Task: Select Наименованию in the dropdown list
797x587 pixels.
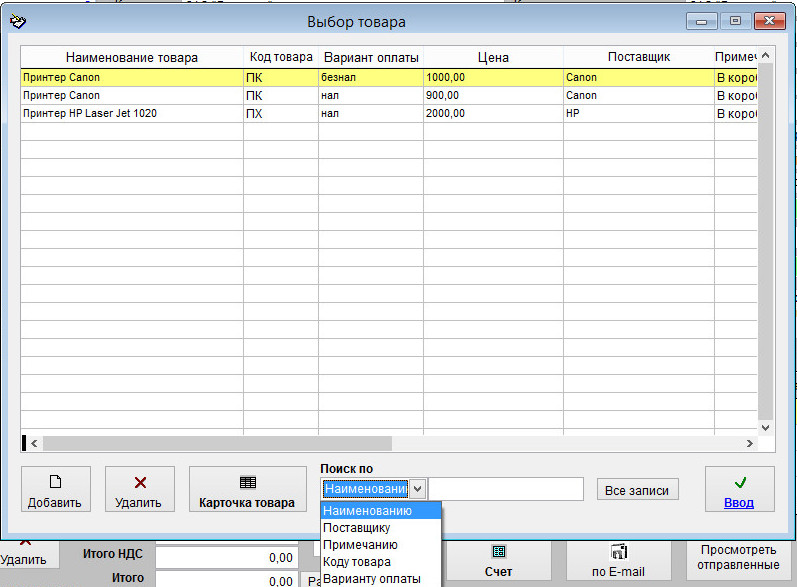Action: pos(381,511)
